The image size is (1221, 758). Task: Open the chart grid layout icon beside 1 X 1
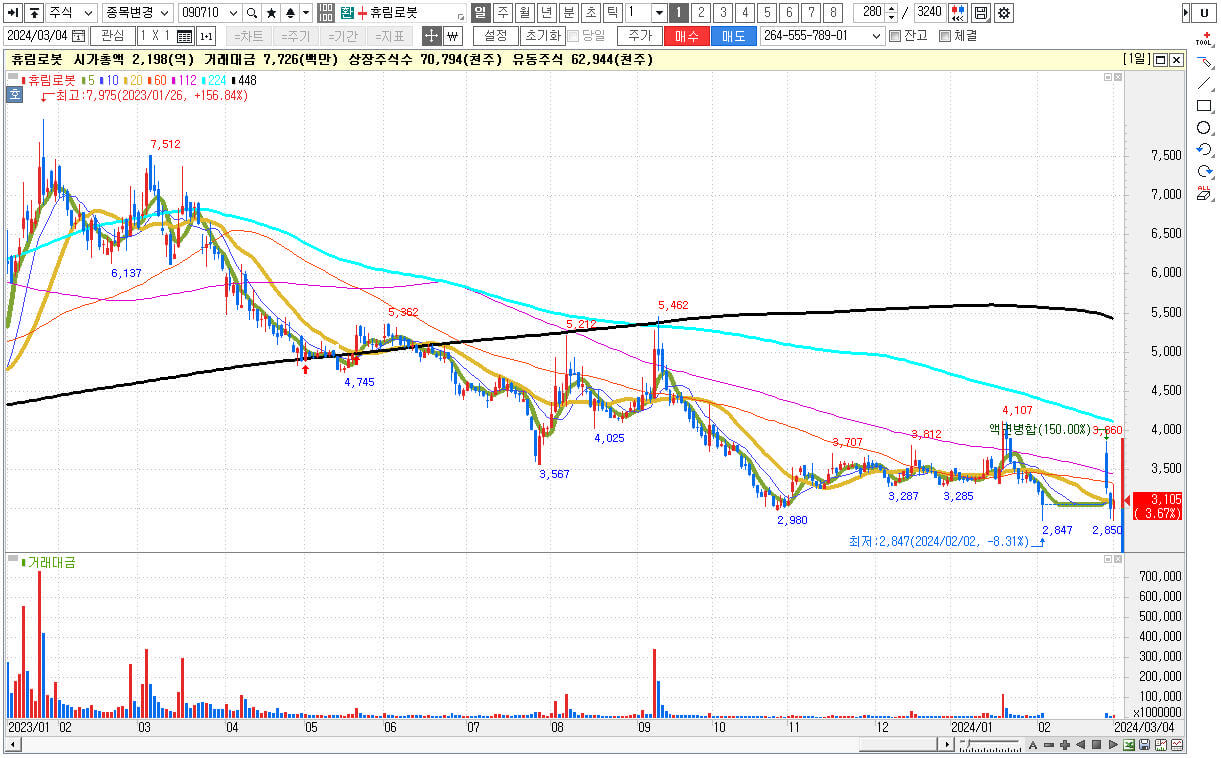[x=184, y=36]
